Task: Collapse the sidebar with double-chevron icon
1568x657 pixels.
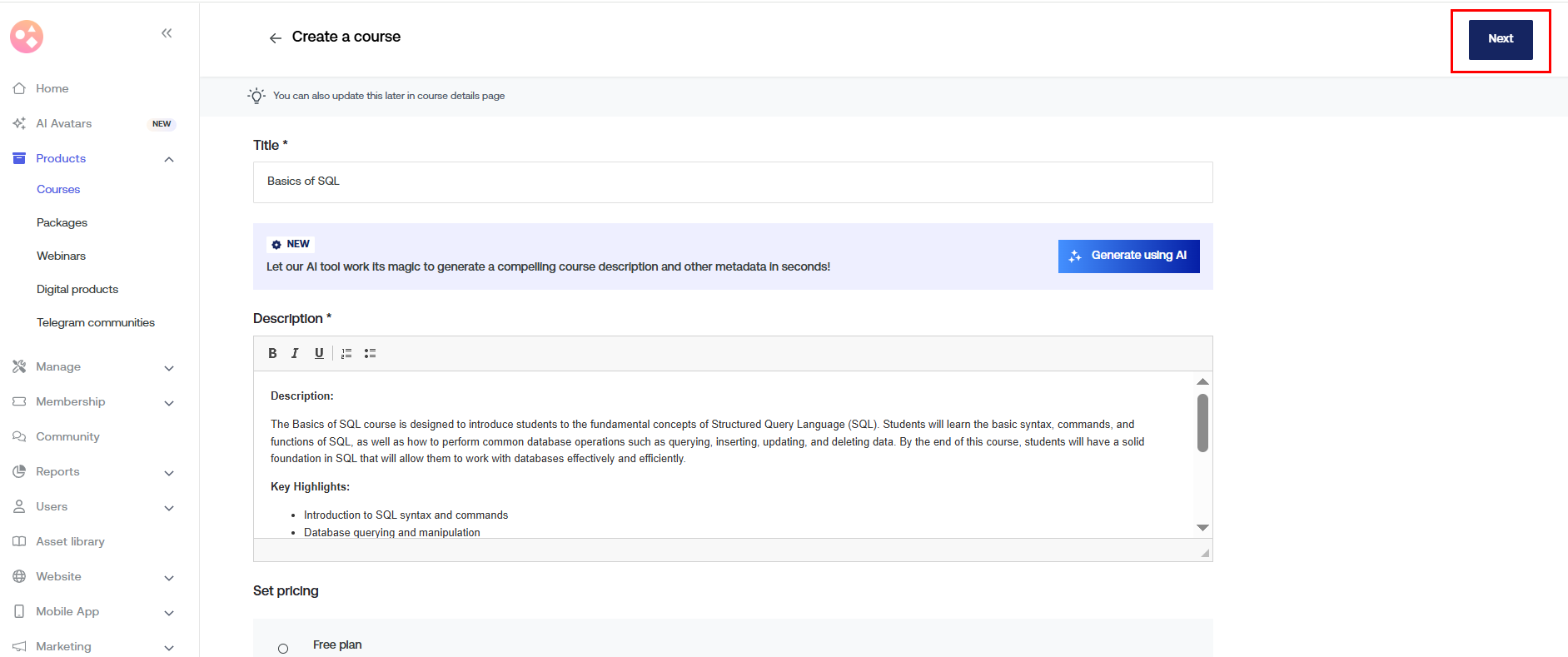Action: click(x=167, y=33)
